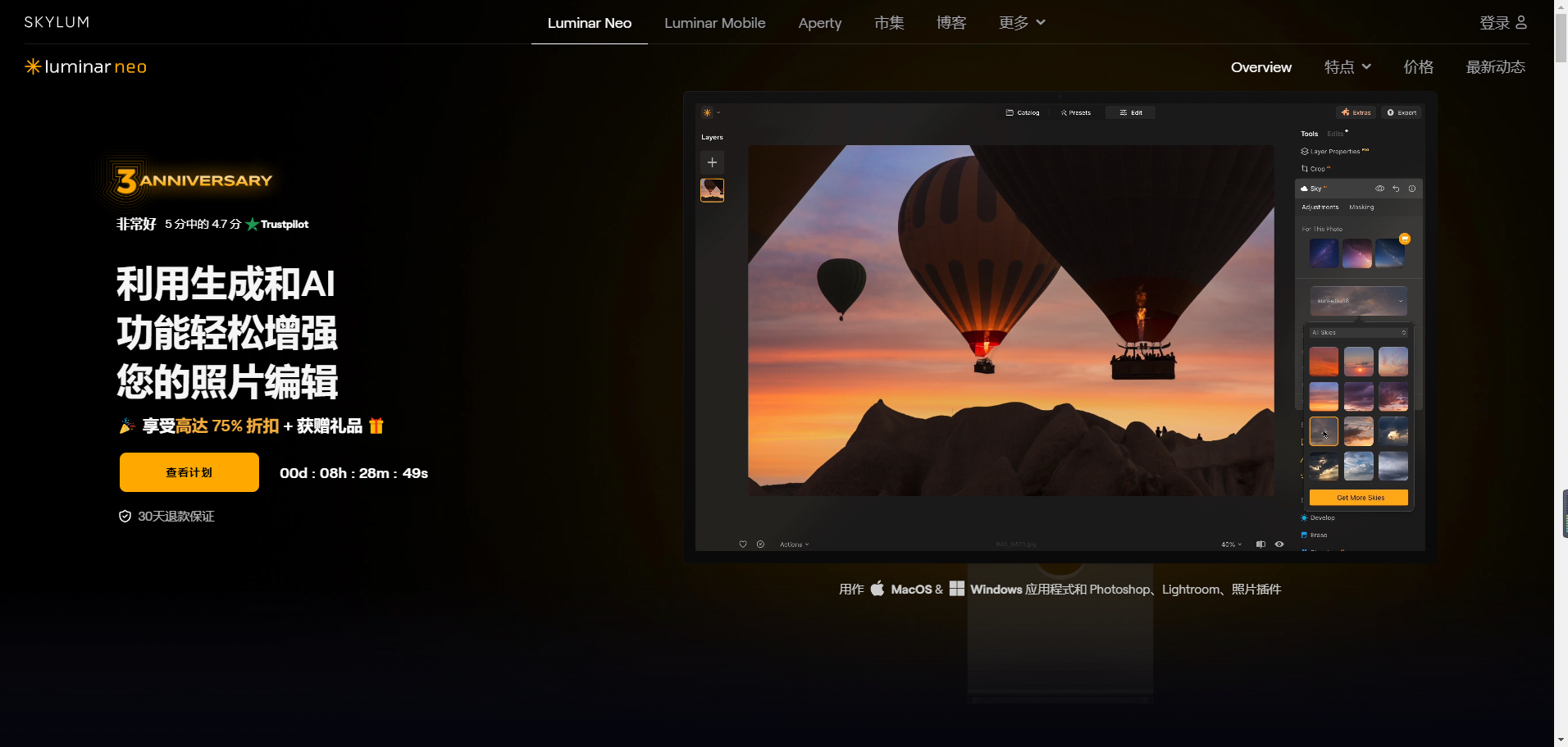
Task: Select the Tools tab in the right panel
Action: click(x=1309, y=134)
